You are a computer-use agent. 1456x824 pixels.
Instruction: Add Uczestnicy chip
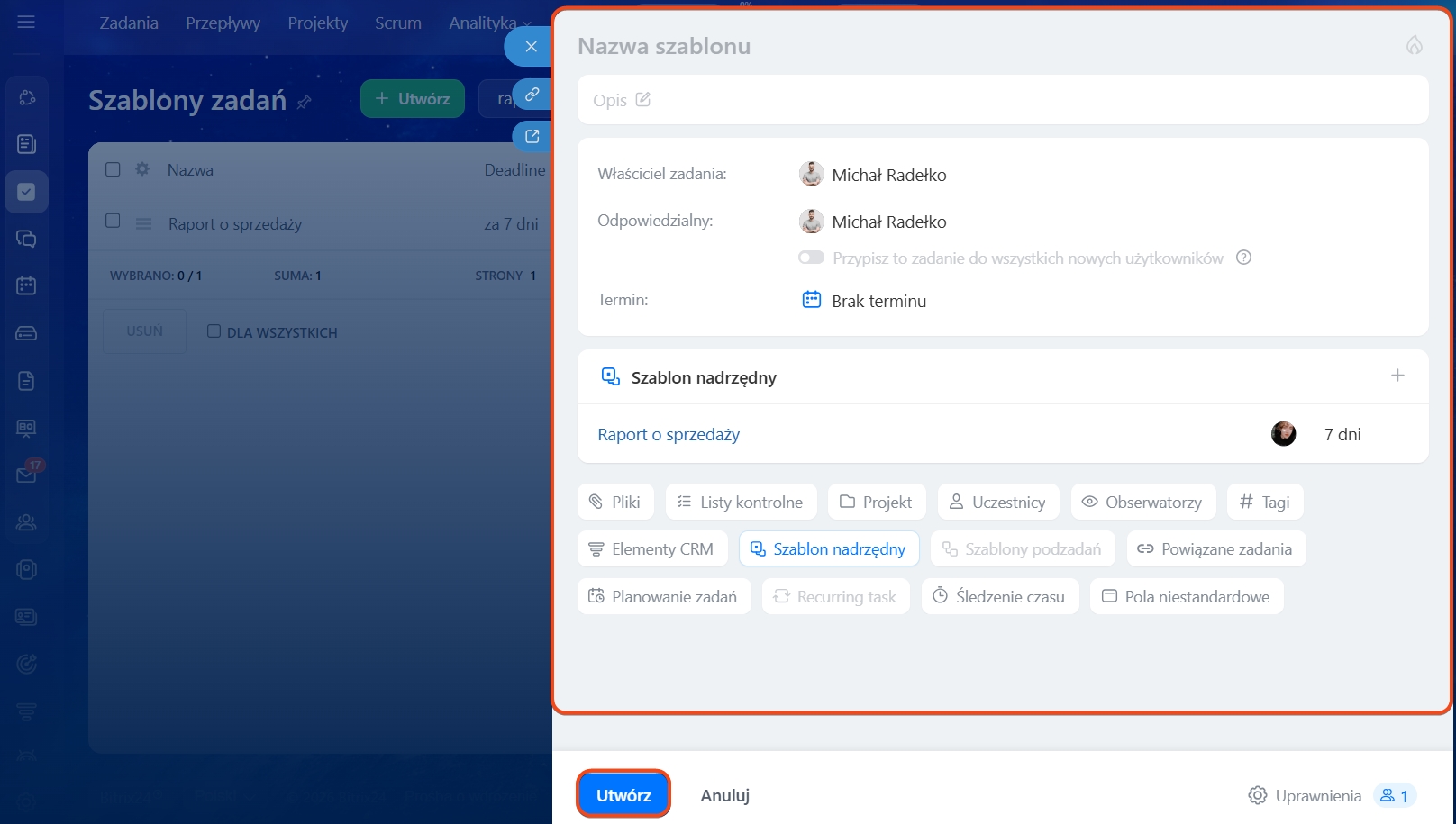998,502
